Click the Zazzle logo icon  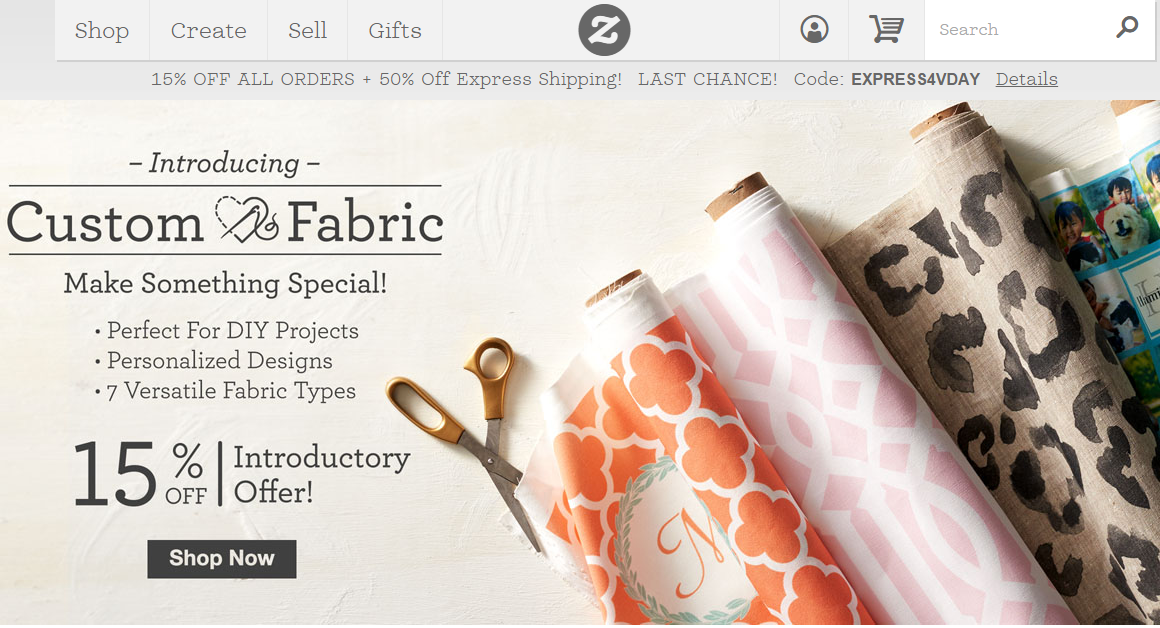[604, 30]
